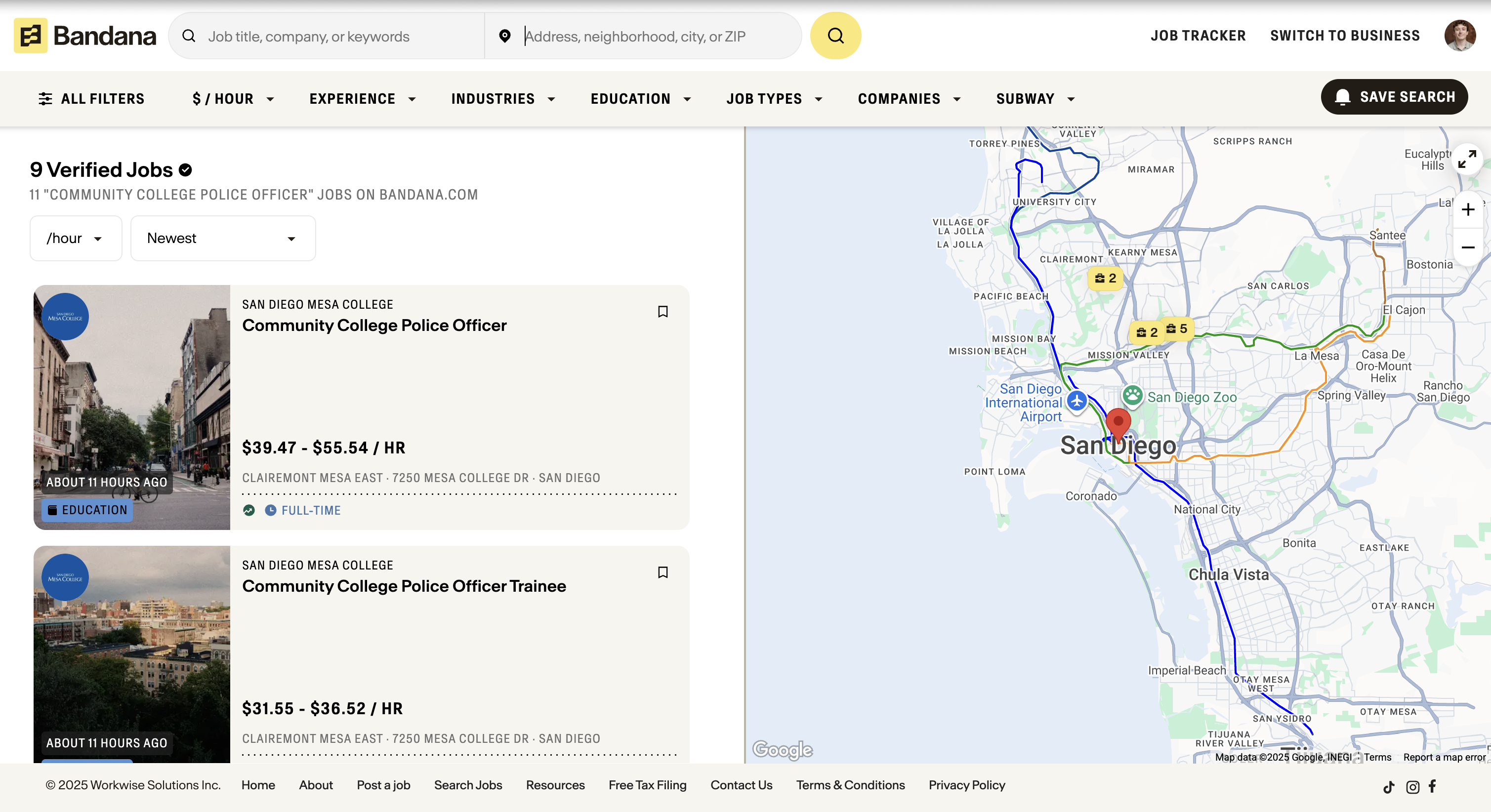Click the user profile avatar
1491x812 pixels.
pos(1459,36)
